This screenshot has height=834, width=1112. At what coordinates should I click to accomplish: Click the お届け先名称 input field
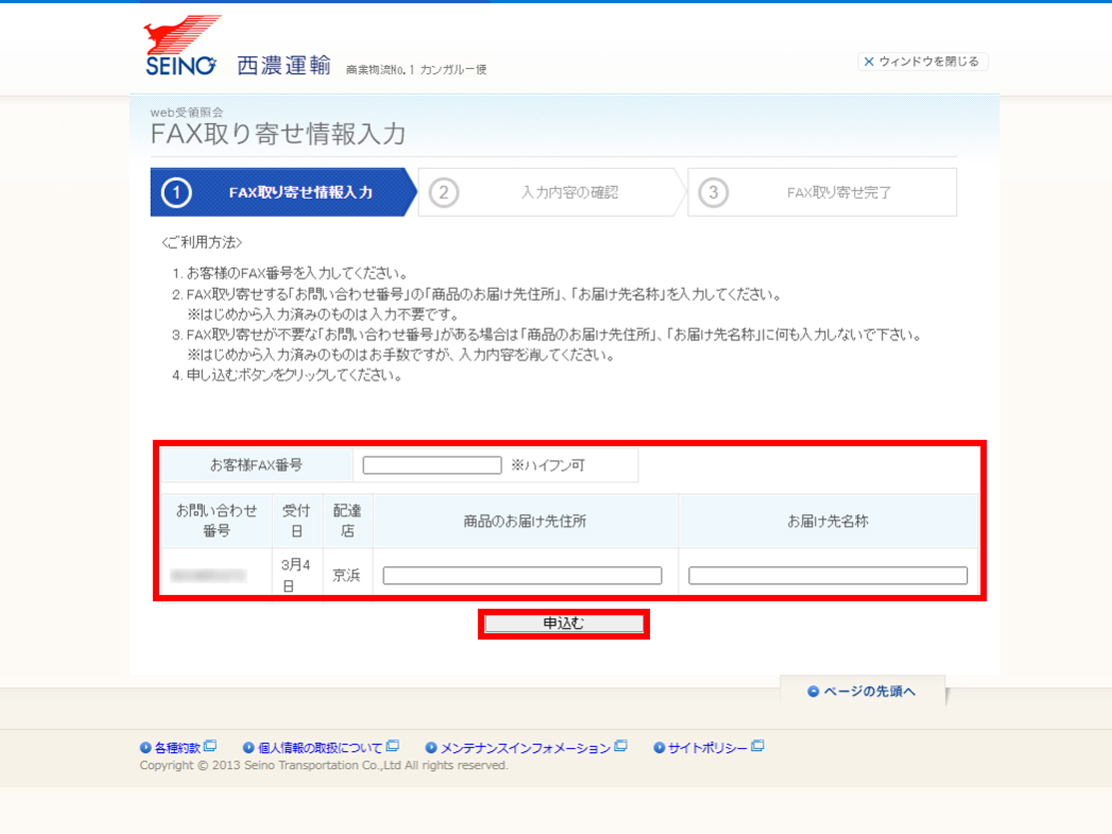point(828,575)
